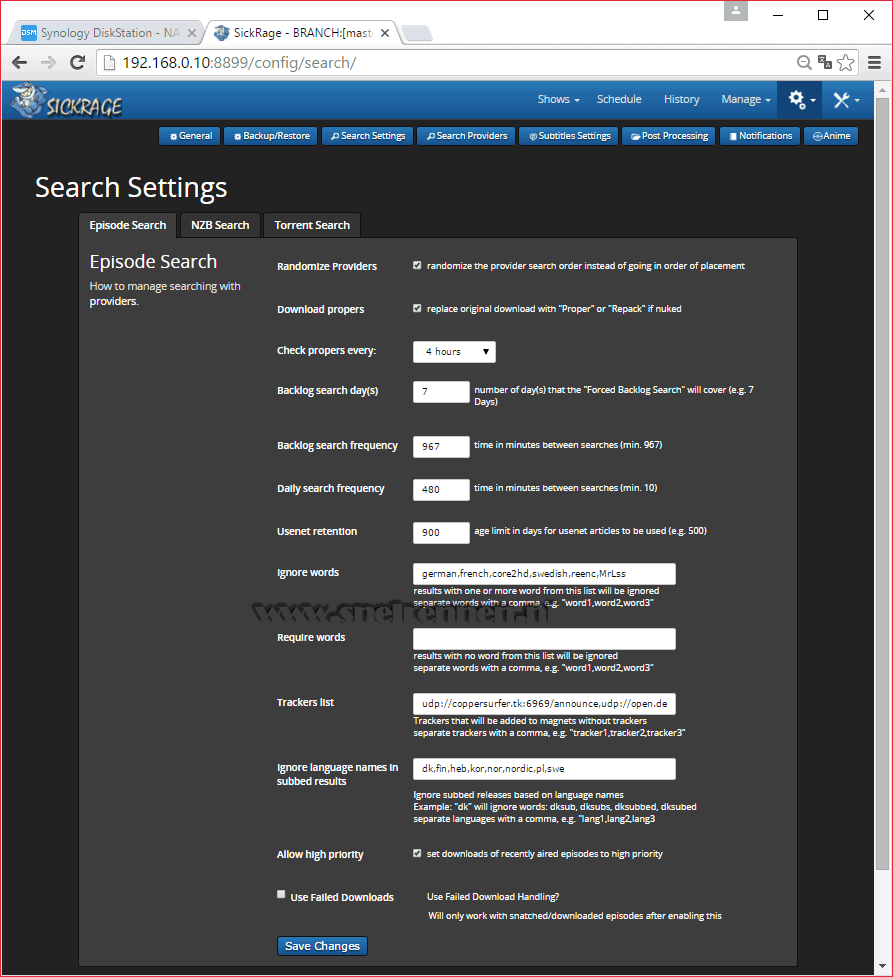Click the Daily search frequency field

[x=441, y=490]
